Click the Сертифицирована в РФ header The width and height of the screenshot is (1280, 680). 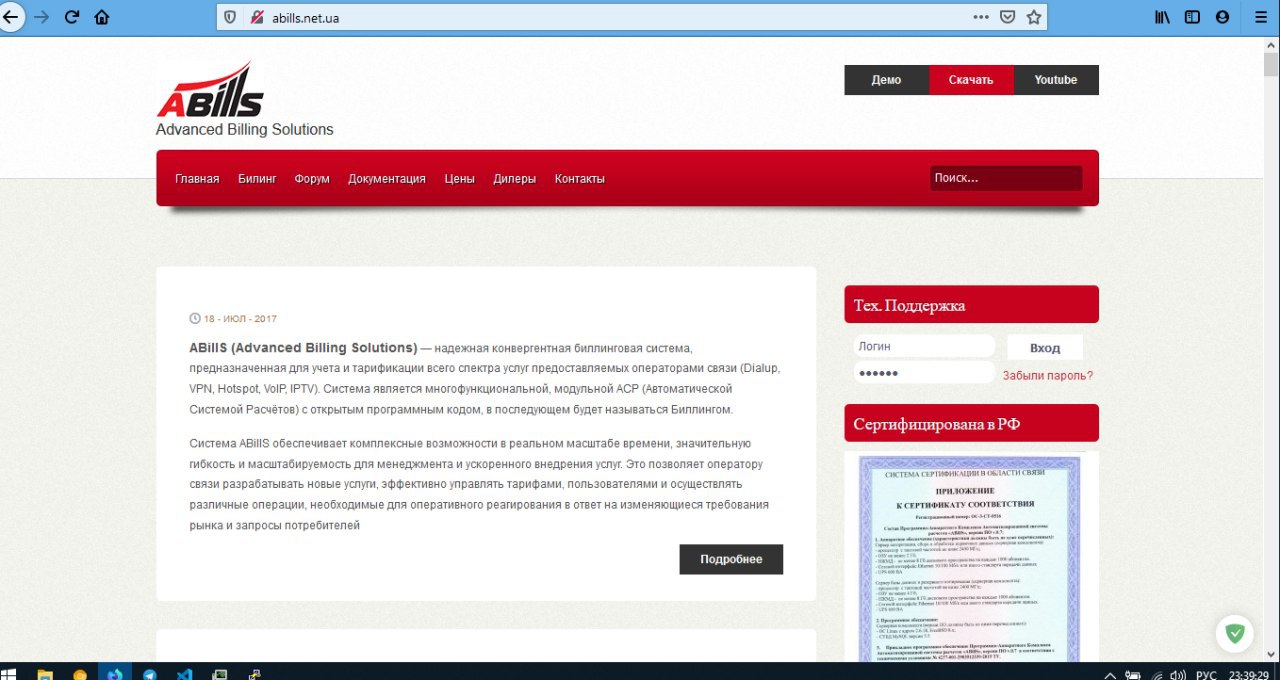click(971, 424)
